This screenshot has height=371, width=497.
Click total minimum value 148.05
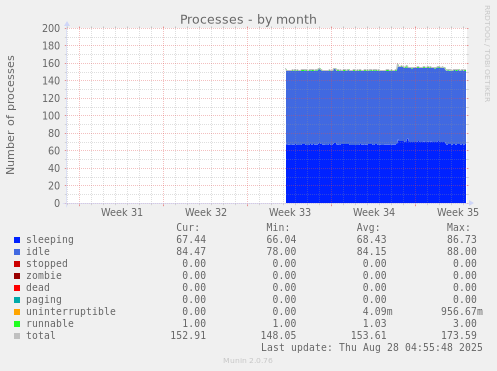pyautogui.click(x=278, y=336)
